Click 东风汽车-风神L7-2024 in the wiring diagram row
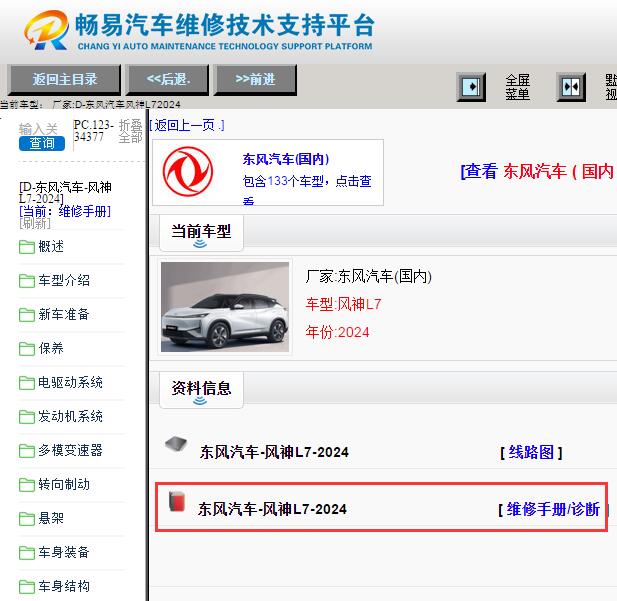This screenshot has height=601, width=617. (274, 452)
